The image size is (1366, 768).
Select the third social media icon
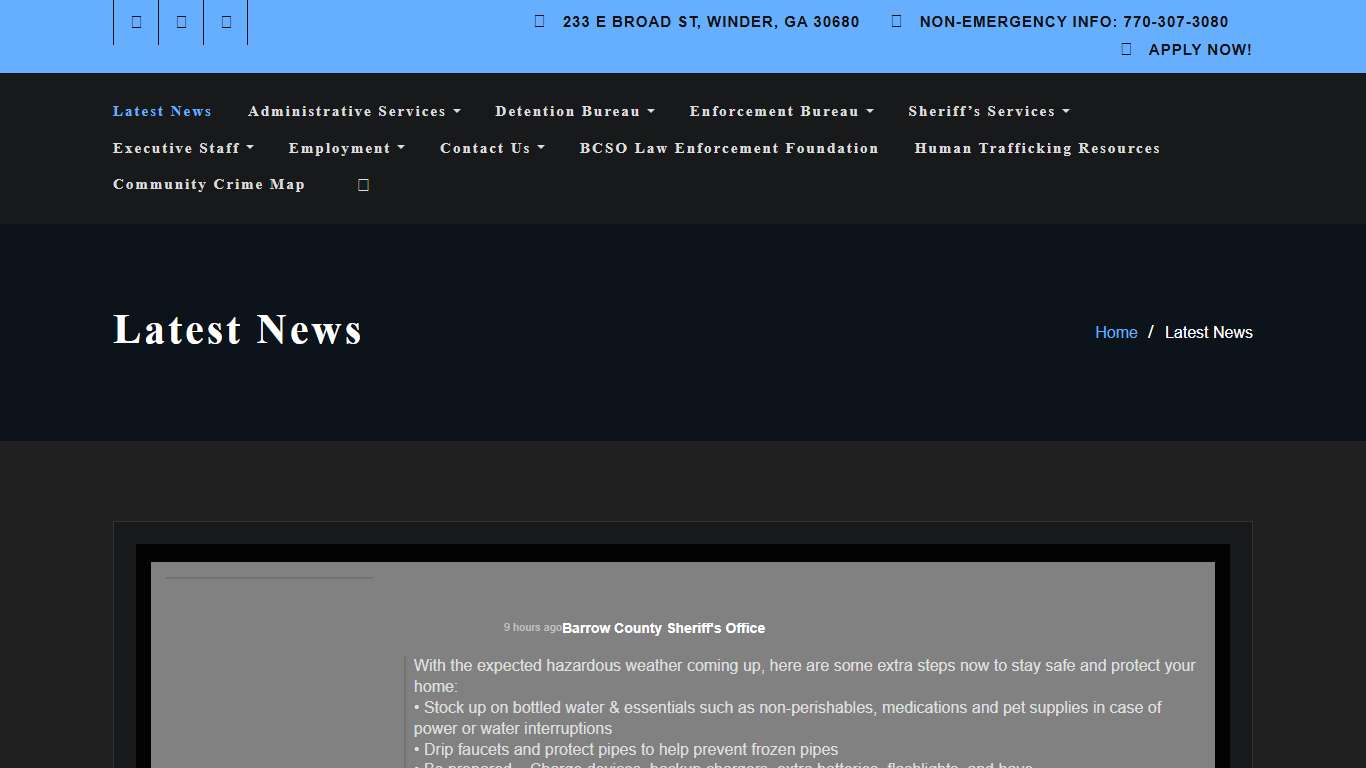pos(225,21)
